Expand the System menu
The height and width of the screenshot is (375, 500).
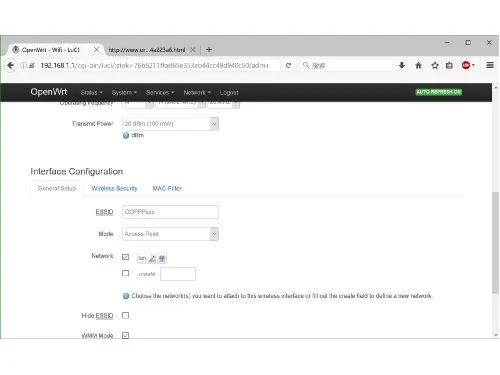click(124, 92)
